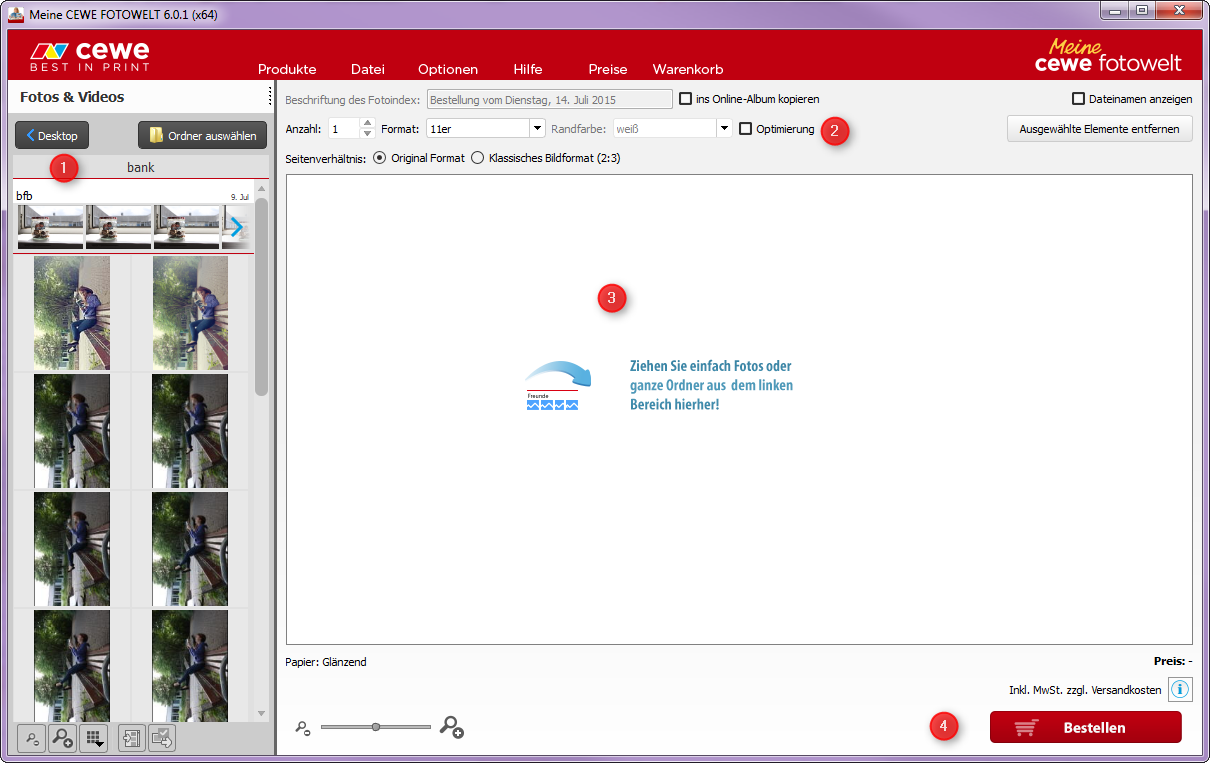Increase Anzahl with the up arrow
Screen dimensions: 1210x763
pyautogui.click(x=367, y=124)
